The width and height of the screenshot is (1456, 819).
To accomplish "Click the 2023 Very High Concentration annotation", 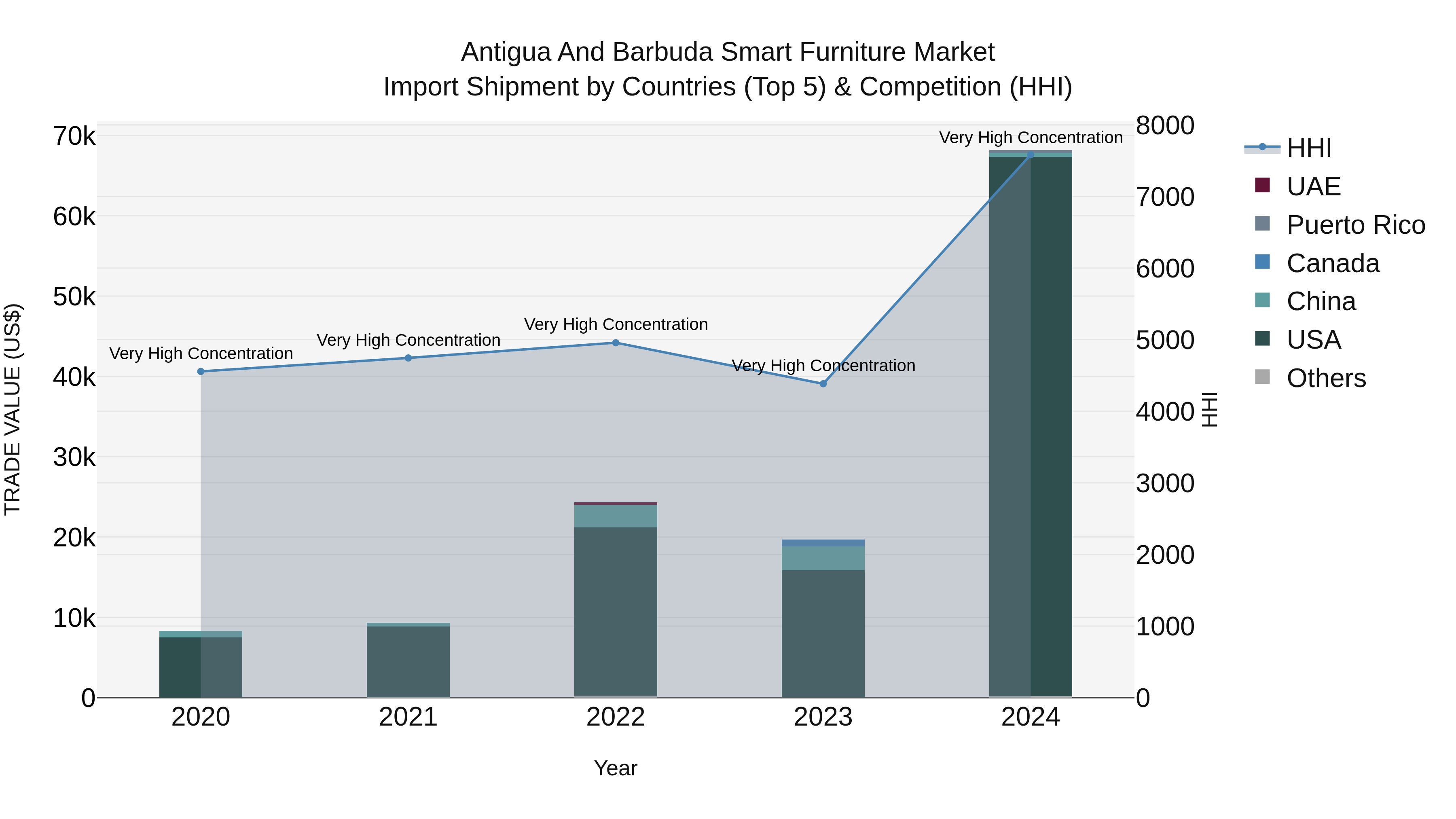I will point(823,366).
